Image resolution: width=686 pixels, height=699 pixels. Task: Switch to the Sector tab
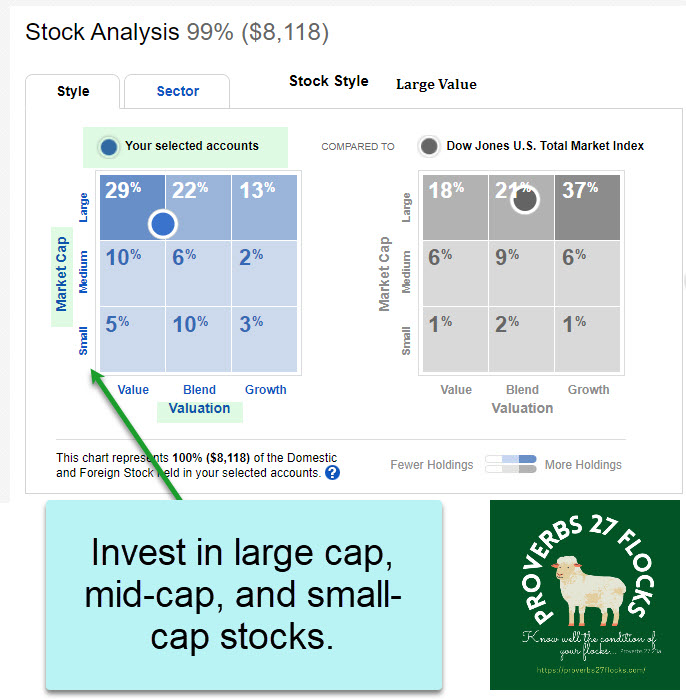coord(177,91)
